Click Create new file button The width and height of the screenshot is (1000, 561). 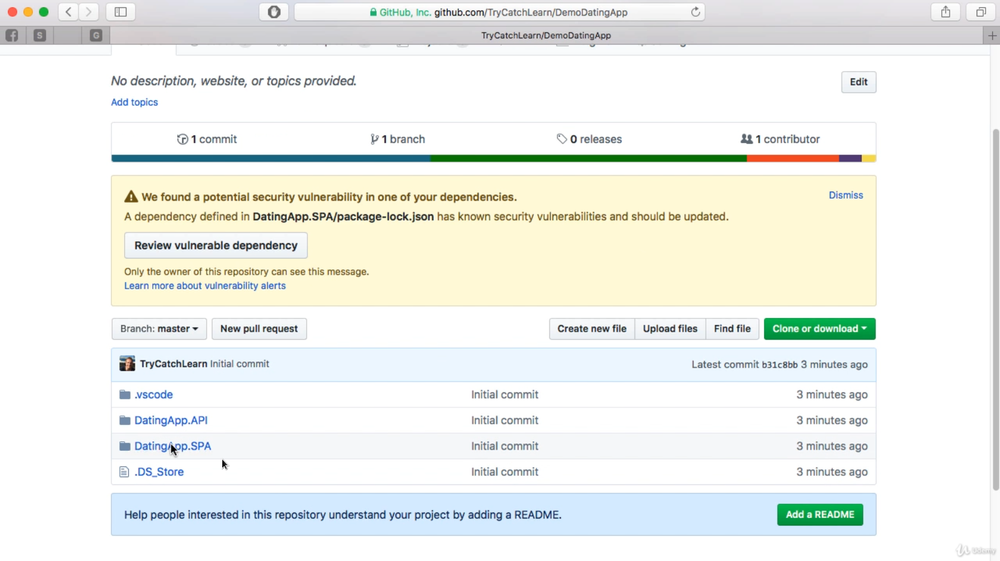(x=592, y=329)
